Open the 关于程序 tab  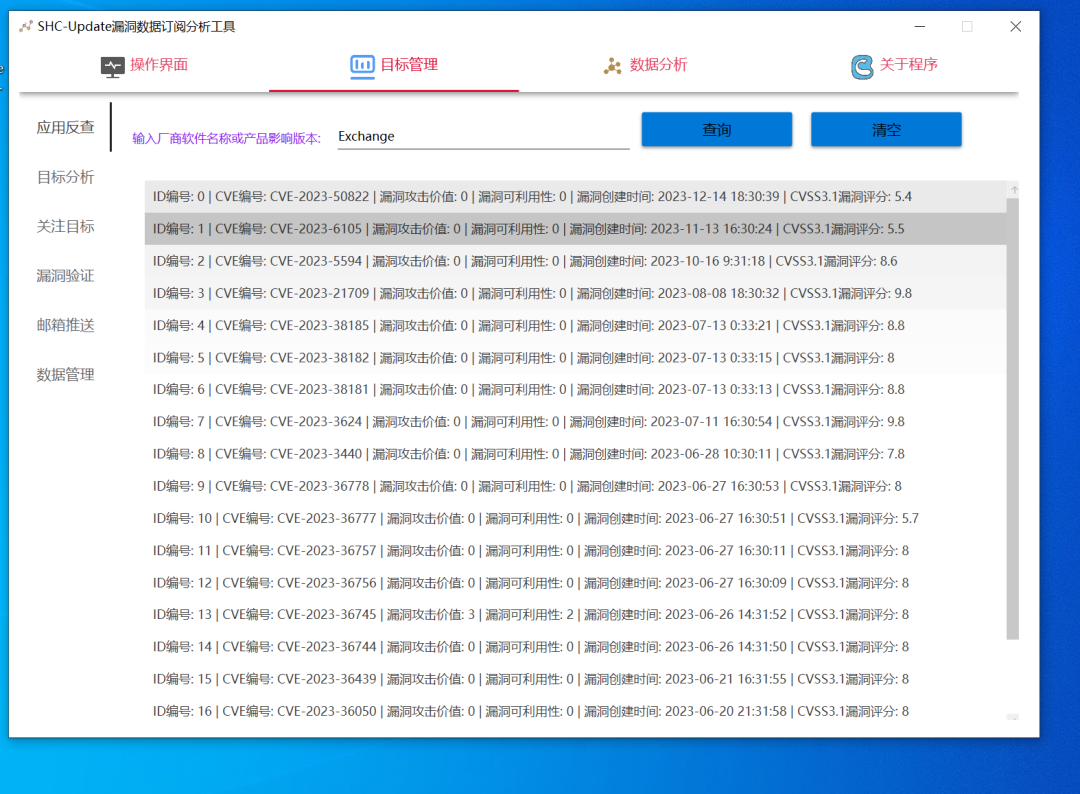coord(893,65)
